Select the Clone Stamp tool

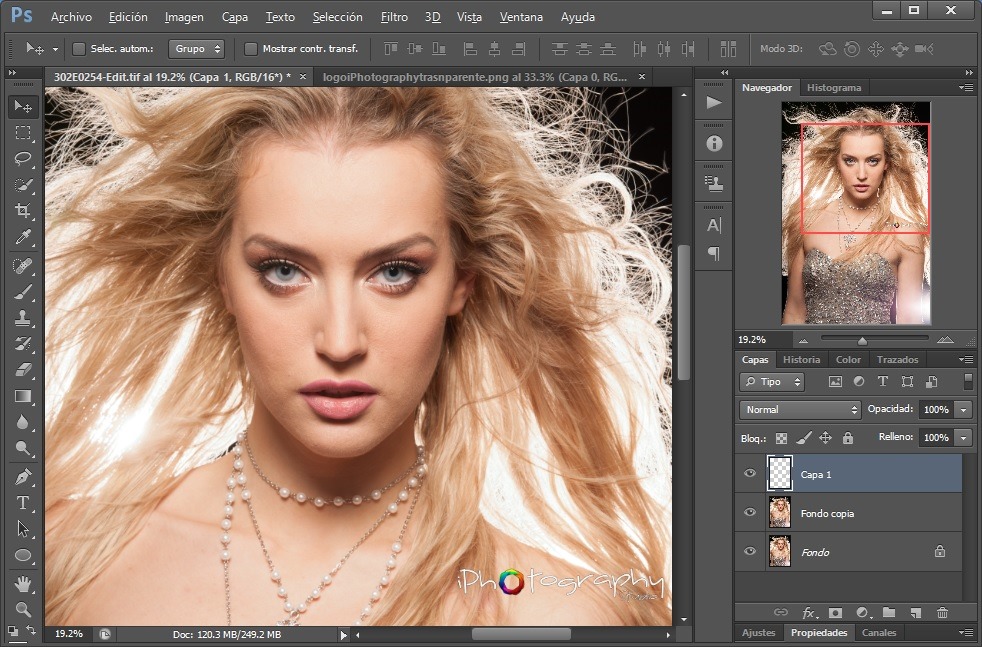pos(23,318)
